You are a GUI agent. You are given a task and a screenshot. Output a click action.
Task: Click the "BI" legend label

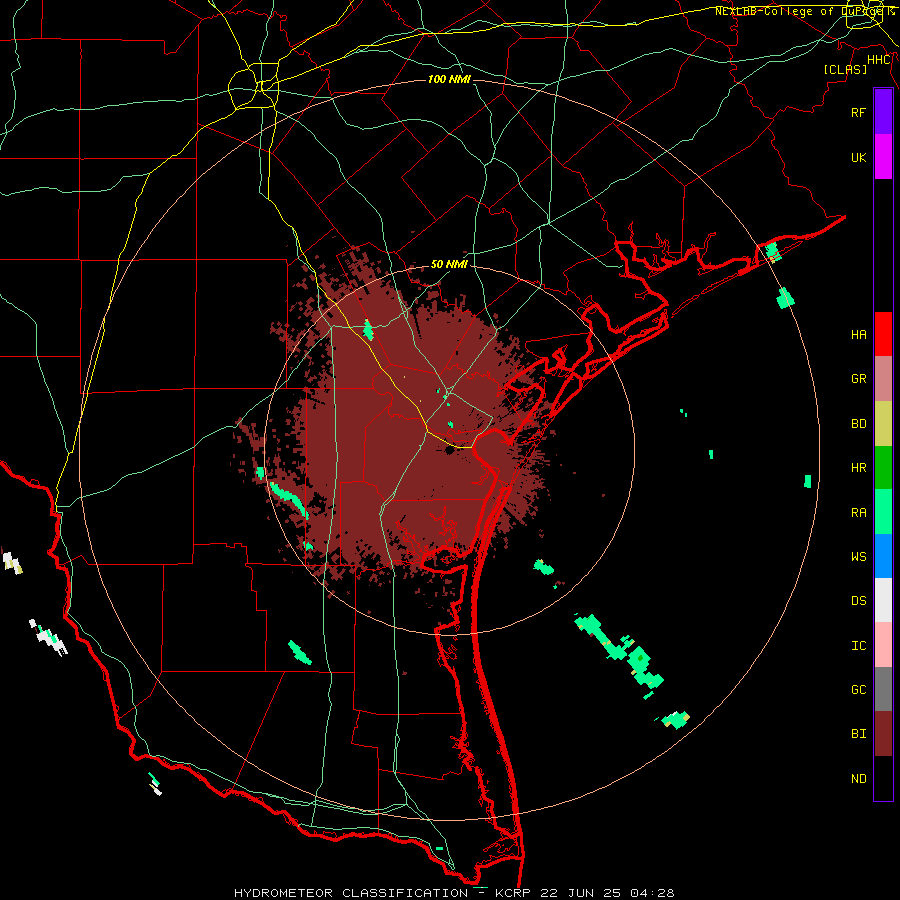858,734
